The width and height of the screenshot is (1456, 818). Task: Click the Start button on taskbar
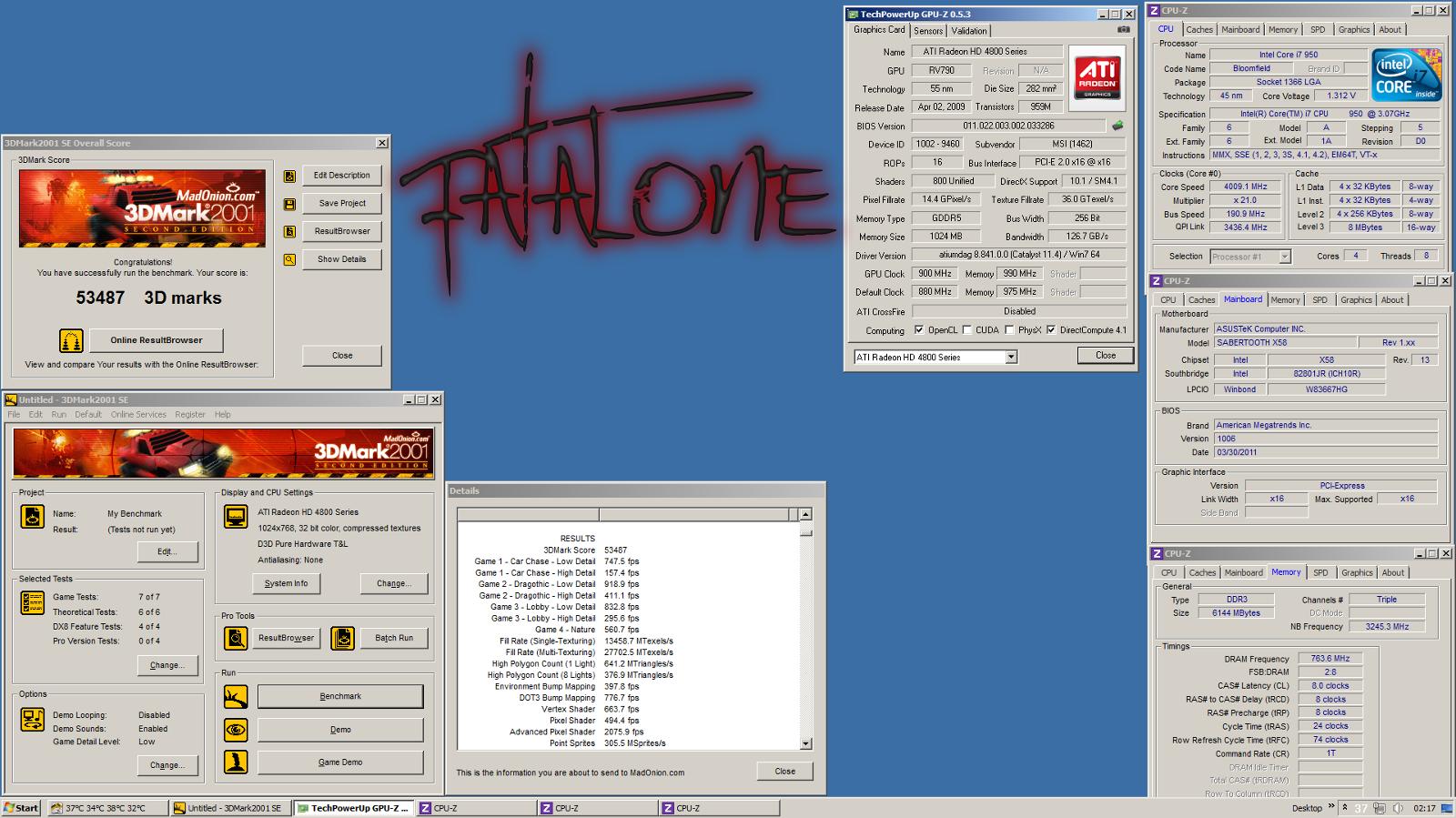click(21, 808)
